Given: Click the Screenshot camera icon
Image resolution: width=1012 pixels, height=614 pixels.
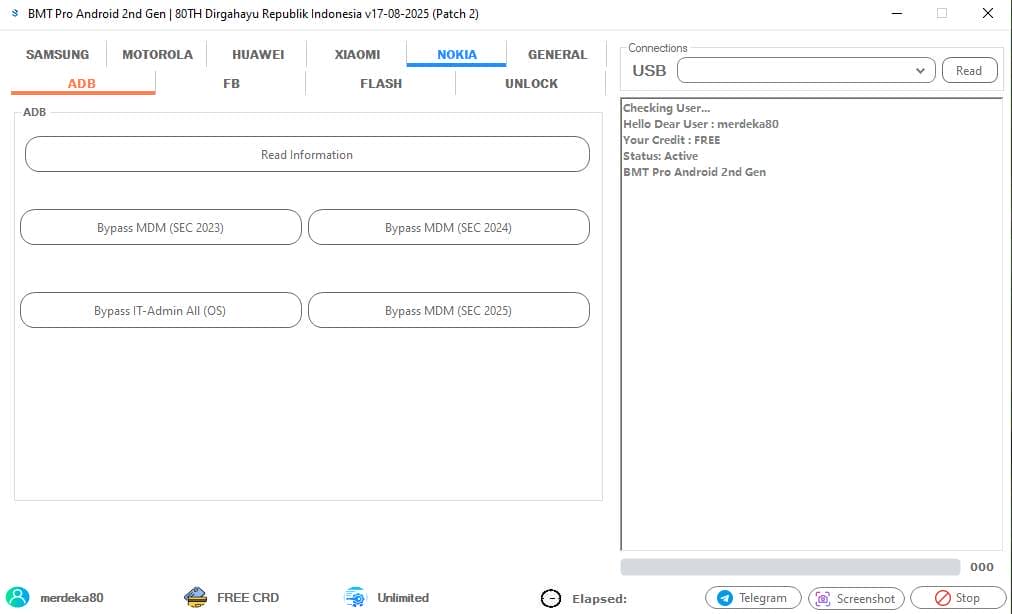Looking at the screenshot, I should [x=823, y=598].
